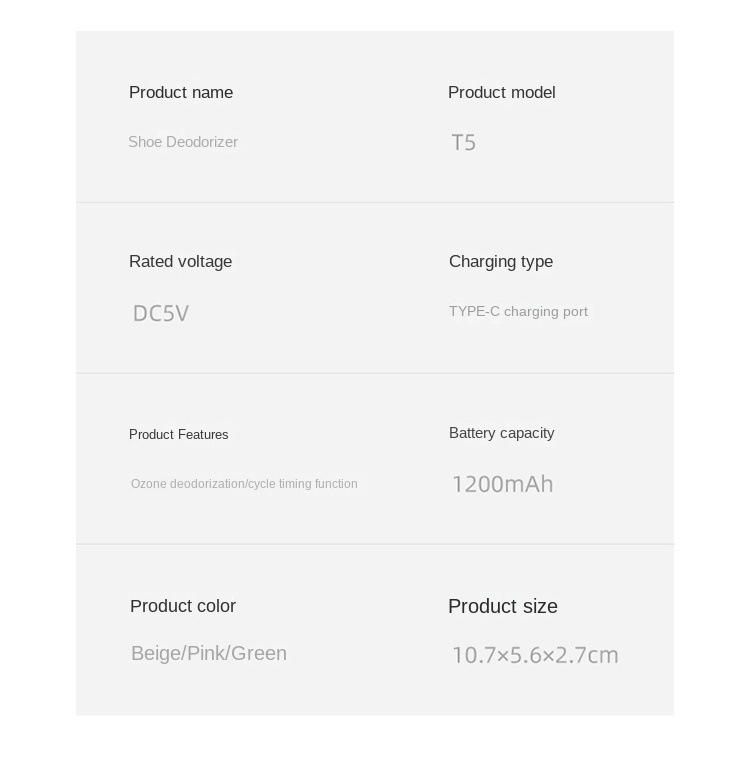The image size is (750, 778).
Task: Click the 'Product size' heading
Action: click(x=502, y=607)
